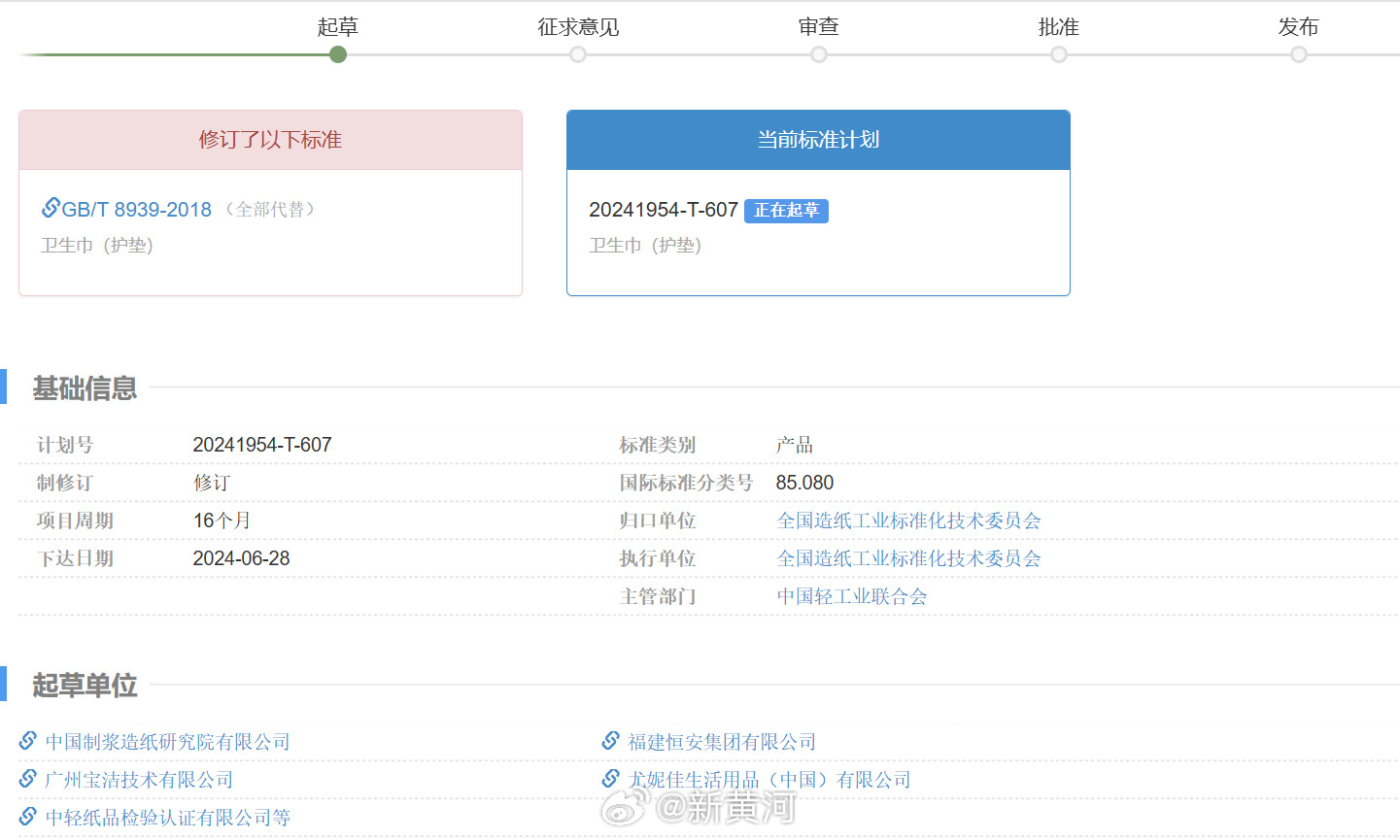This screenshot has height=840, width=1400.
Task: Click 卫生巾（护垫）in the 当前标准计划 card
Action: pyautogui.click(x=645, y=246)
